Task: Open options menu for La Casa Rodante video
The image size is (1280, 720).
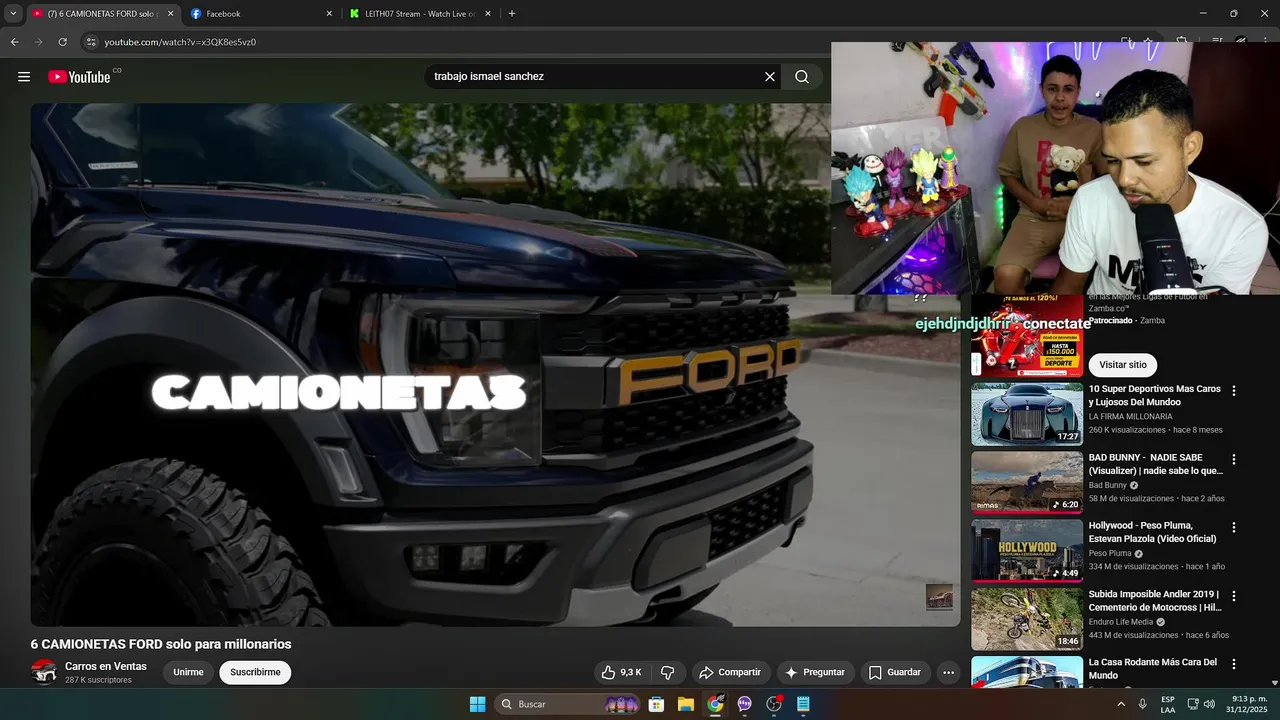Action: (1234, 664)
